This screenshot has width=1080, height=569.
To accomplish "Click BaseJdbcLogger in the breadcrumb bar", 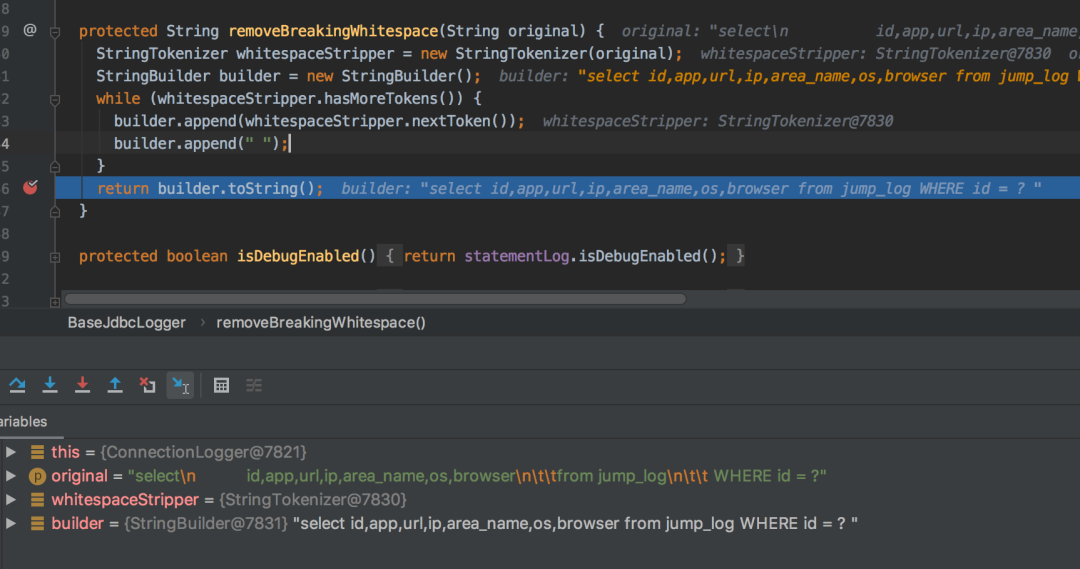I will [x=127, y=322].
